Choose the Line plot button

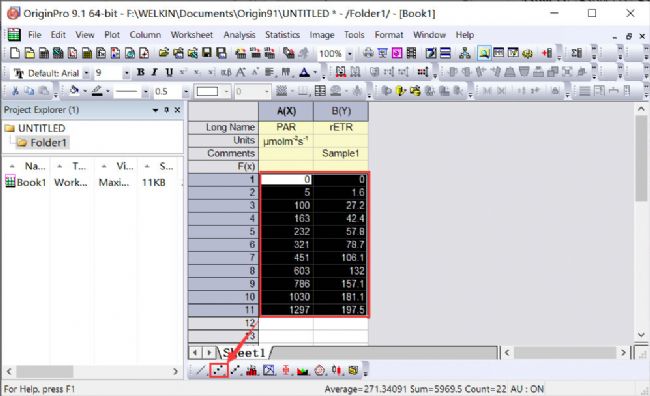tap(201, 370)
